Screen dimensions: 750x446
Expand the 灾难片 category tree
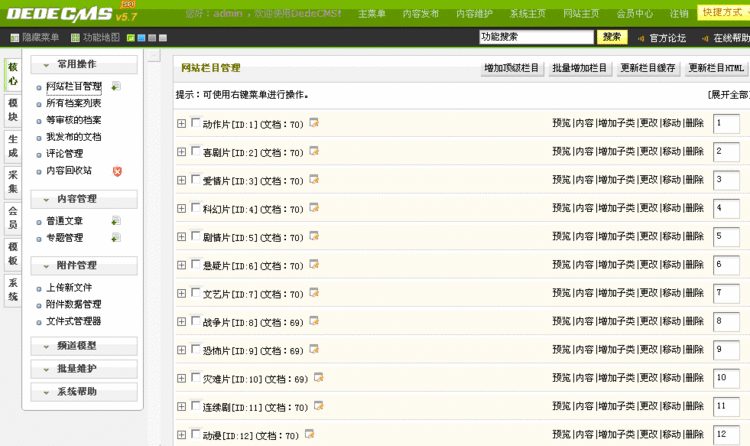pyautogui.click(x=181, y=378)
